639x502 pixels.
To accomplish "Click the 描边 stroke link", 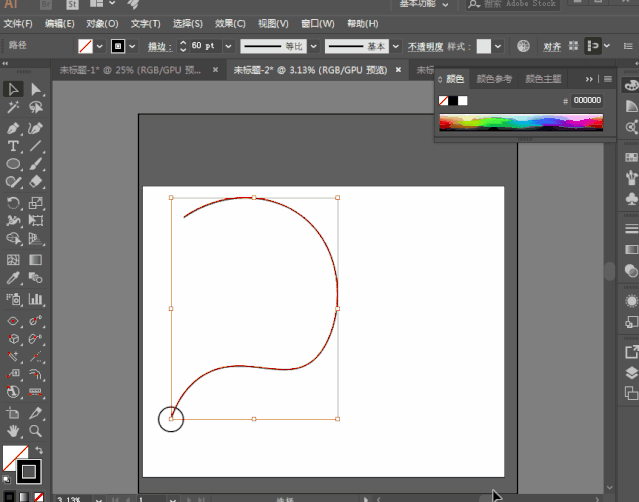I will pos(160,47).
